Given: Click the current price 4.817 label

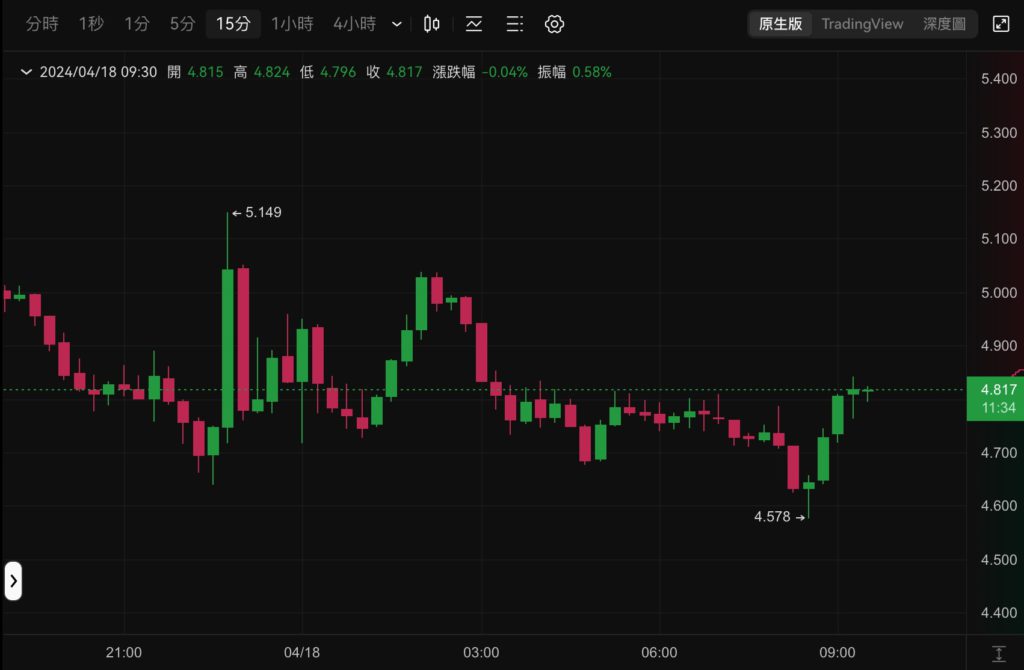Looking at the screenshot, I should pyautogui.click(x=998, y=390).
